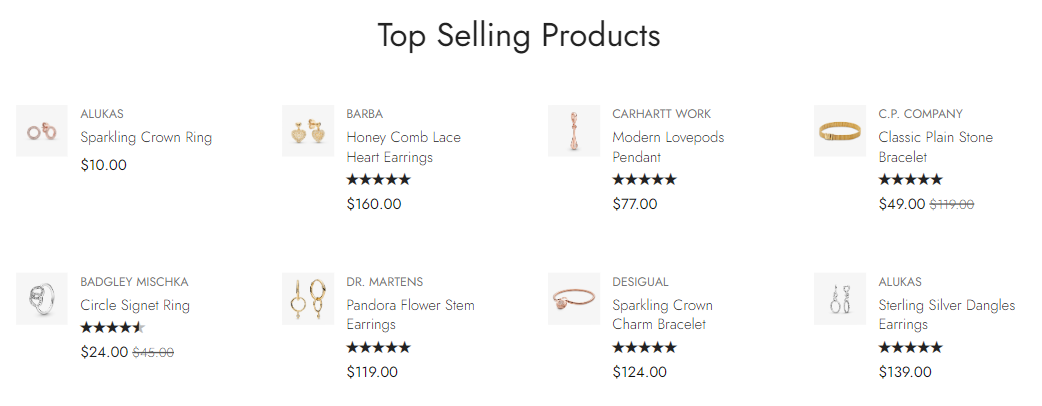Open the Sterling Silver Dangles Earrings thumbnail

tap(840, 299)
